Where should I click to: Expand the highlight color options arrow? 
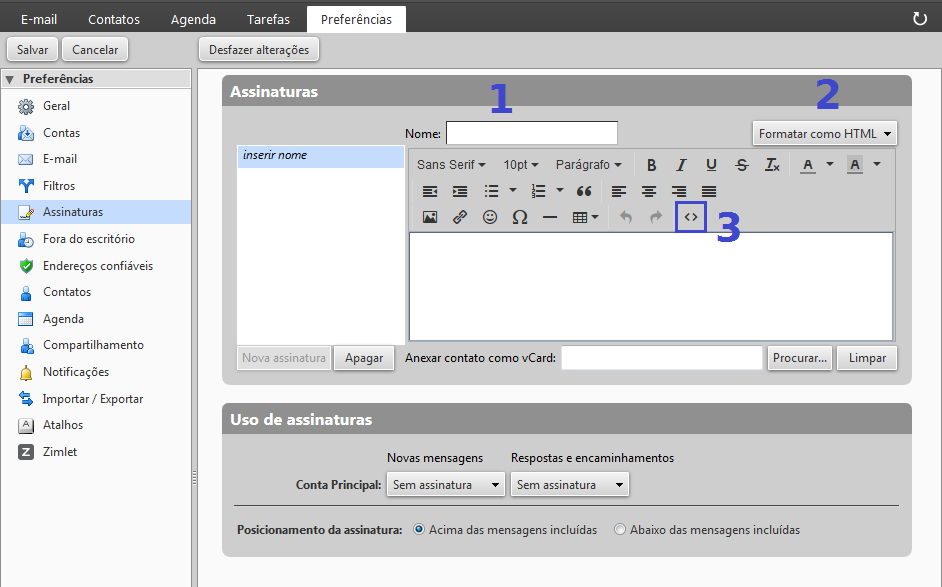[x=877, y=164]
